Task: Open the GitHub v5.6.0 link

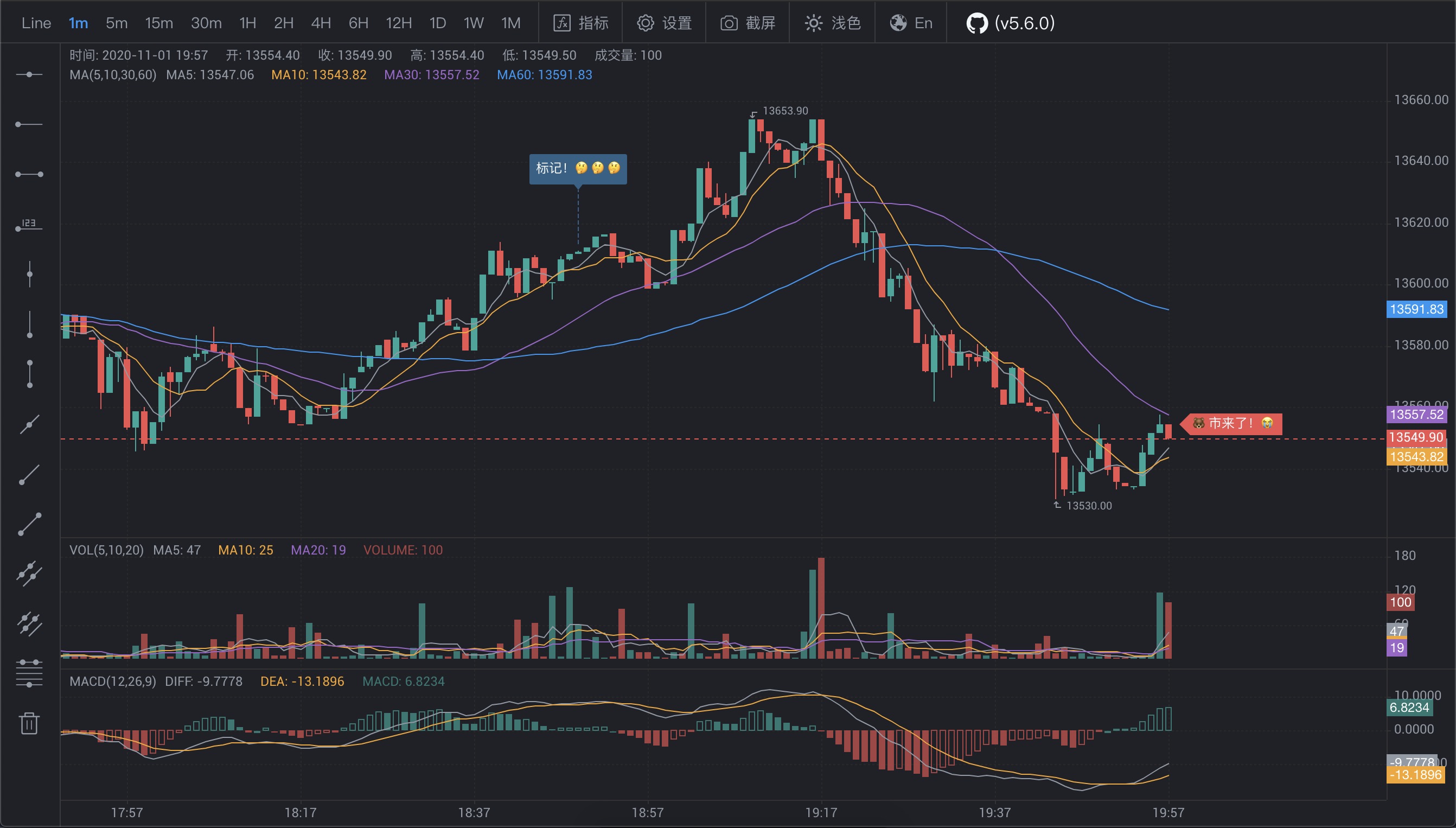Action: coord(1010,23)
